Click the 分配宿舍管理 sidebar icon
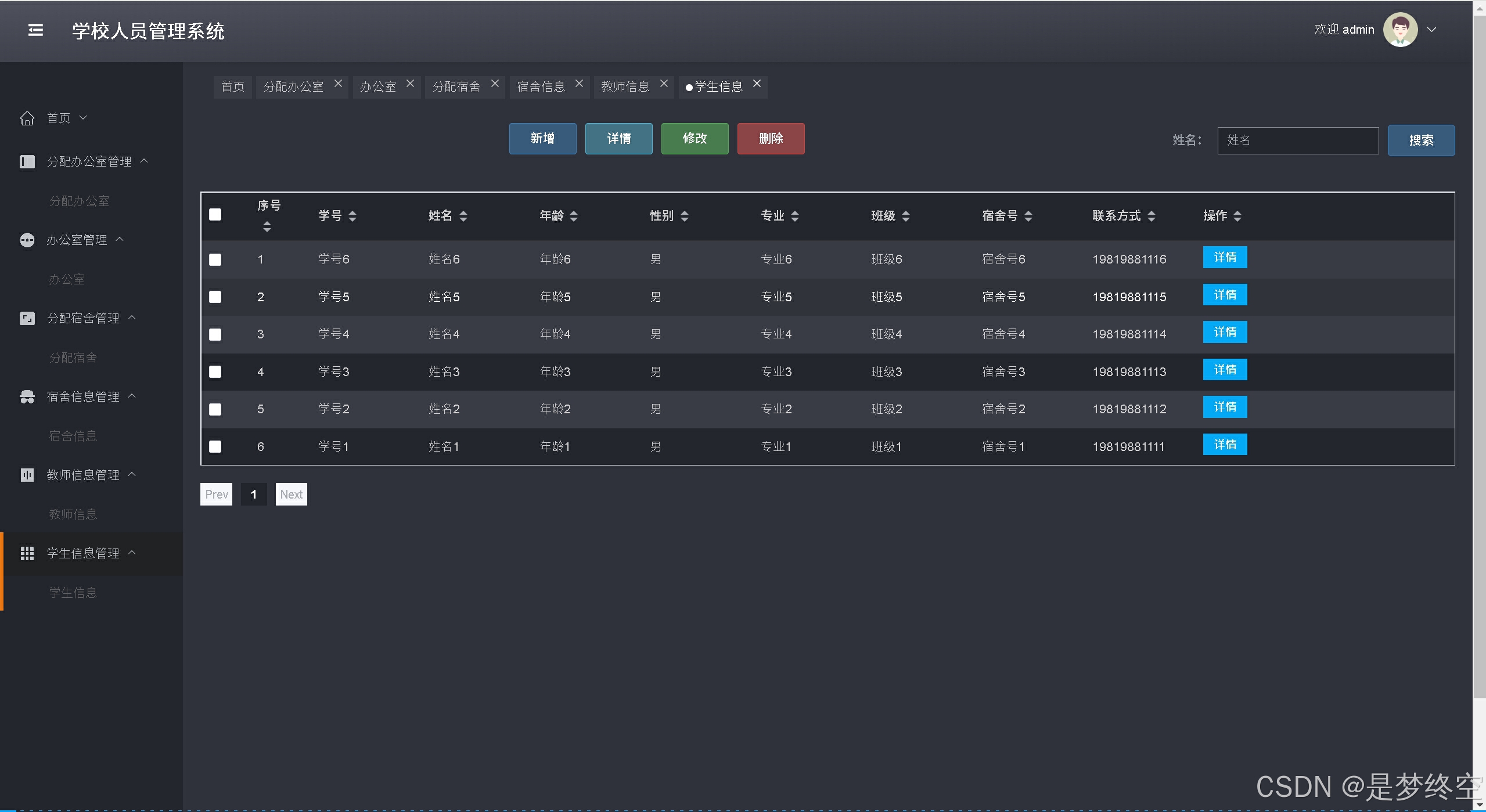The width and height of the screenshot is (1486, 812). pyautogui.click(x=27, y=319)
